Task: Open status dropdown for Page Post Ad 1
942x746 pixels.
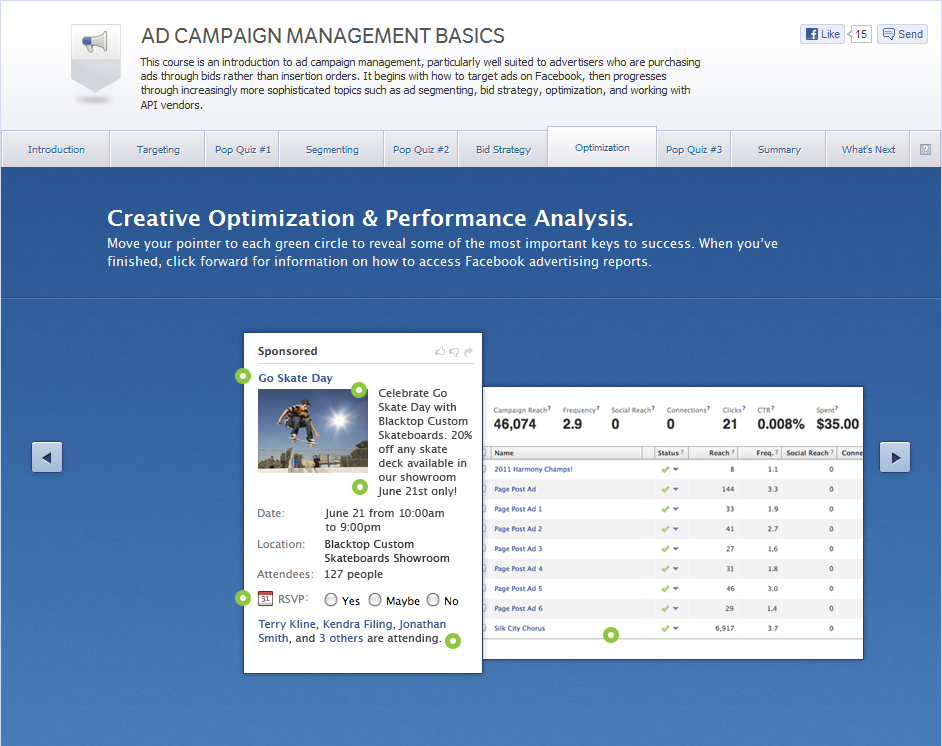Action: coord(676,509)
